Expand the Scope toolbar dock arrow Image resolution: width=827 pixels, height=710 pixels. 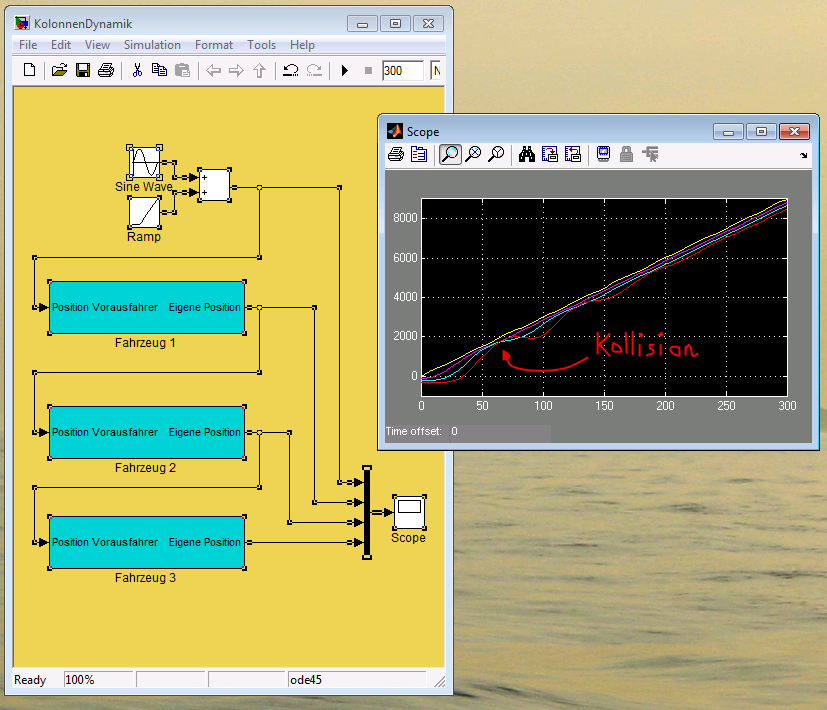click(x=803, y=156)
